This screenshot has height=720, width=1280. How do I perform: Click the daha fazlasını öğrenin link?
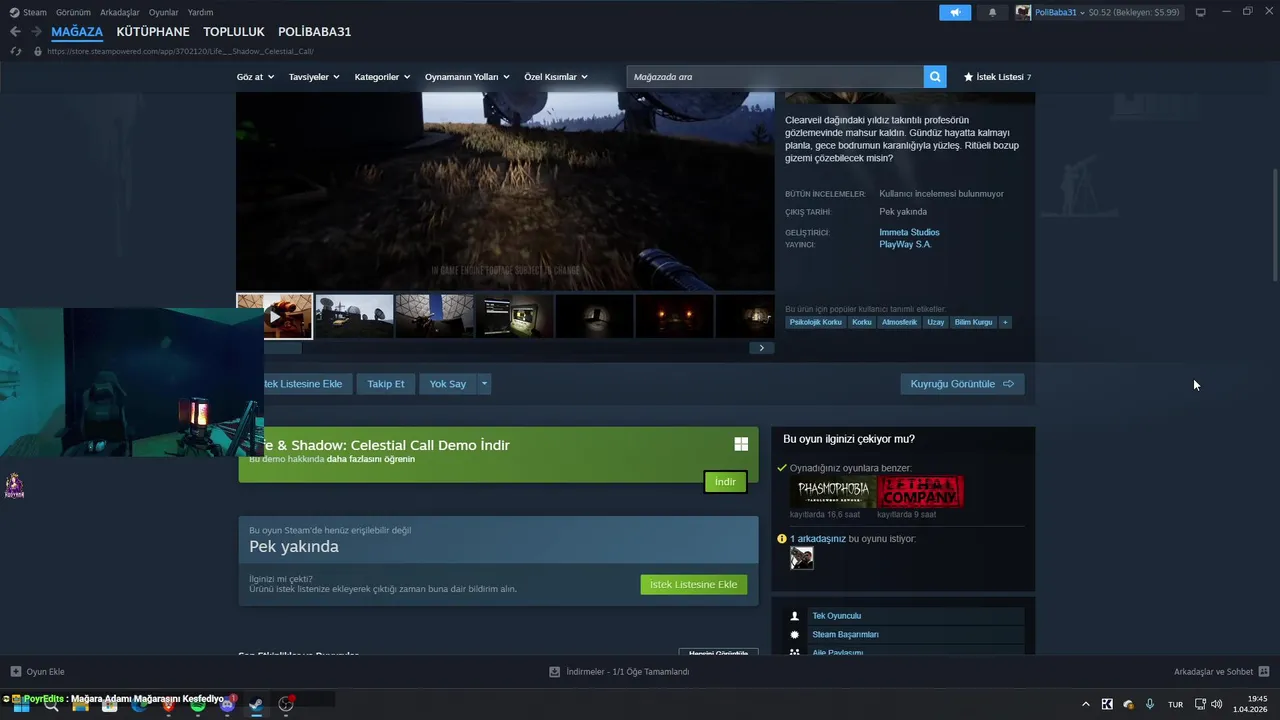[370, 459]
